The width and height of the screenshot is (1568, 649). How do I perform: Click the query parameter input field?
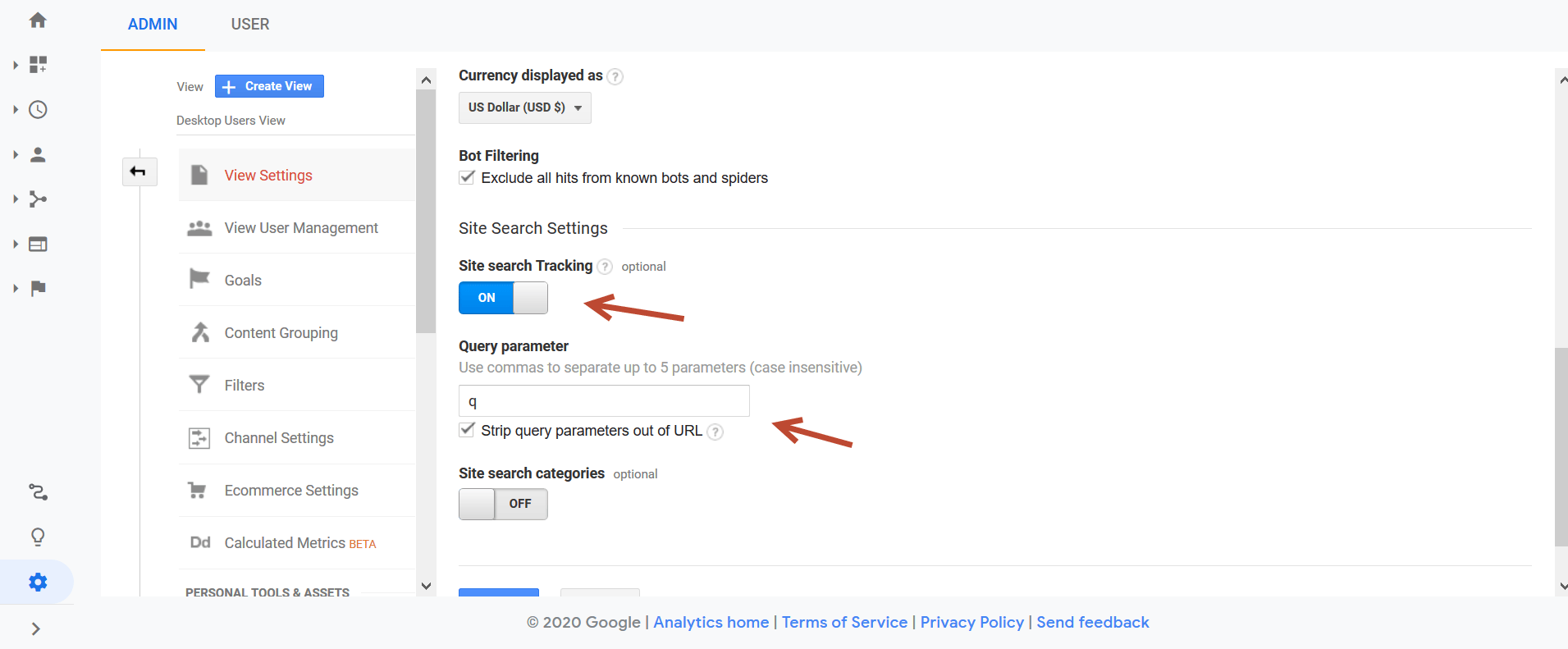click(603, 400)
